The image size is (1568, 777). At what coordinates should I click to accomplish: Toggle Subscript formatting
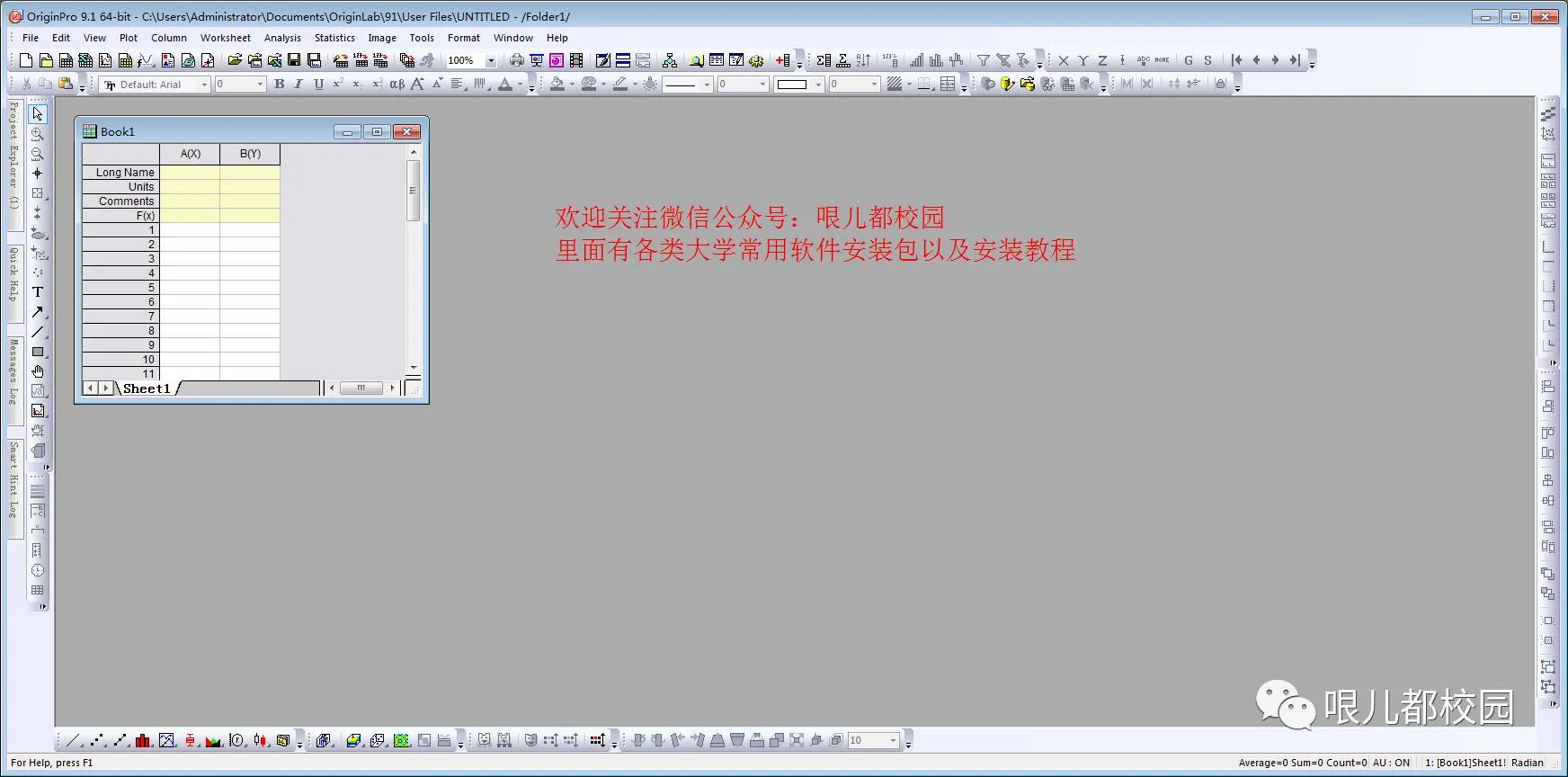click(358, 84)
